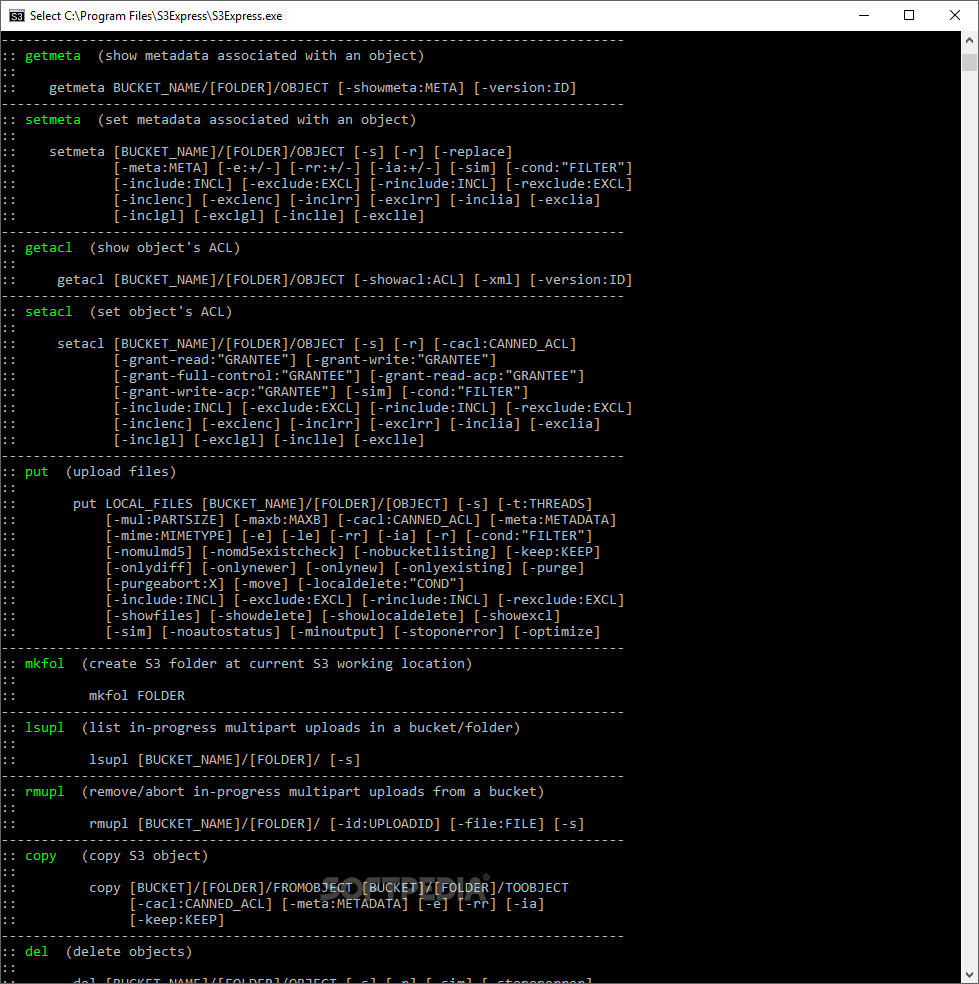Click the scrollbar down arrow
The image size is (979, 984).
(x=969, y=975)
